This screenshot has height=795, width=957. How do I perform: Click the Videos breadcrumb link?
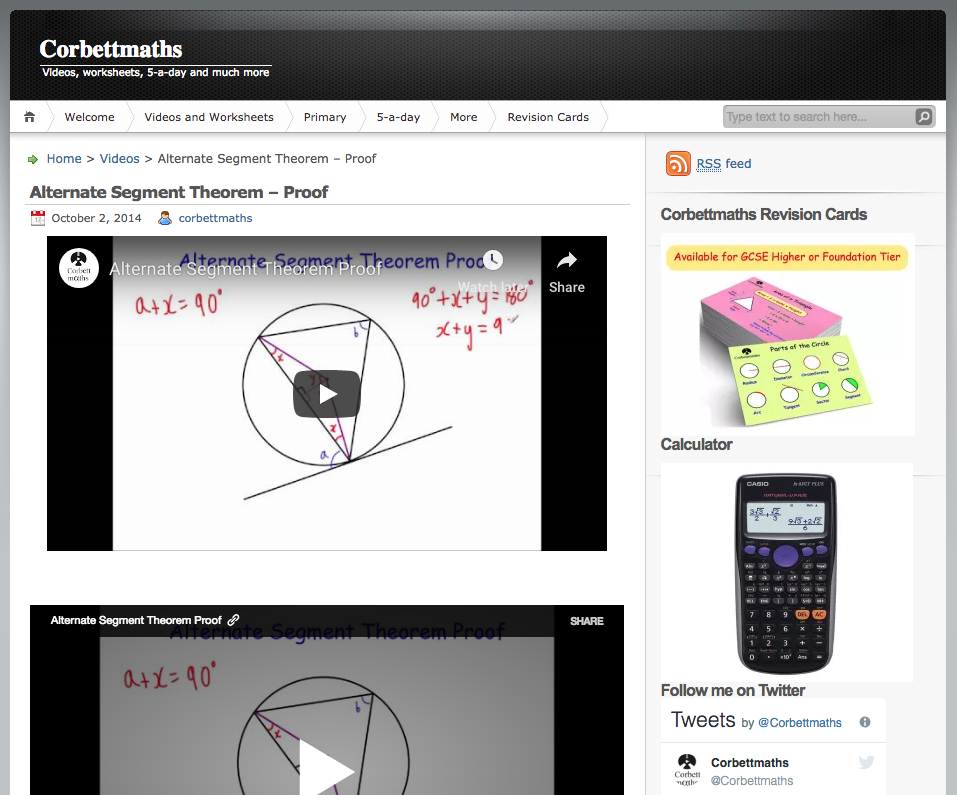(x=119, y=158)
